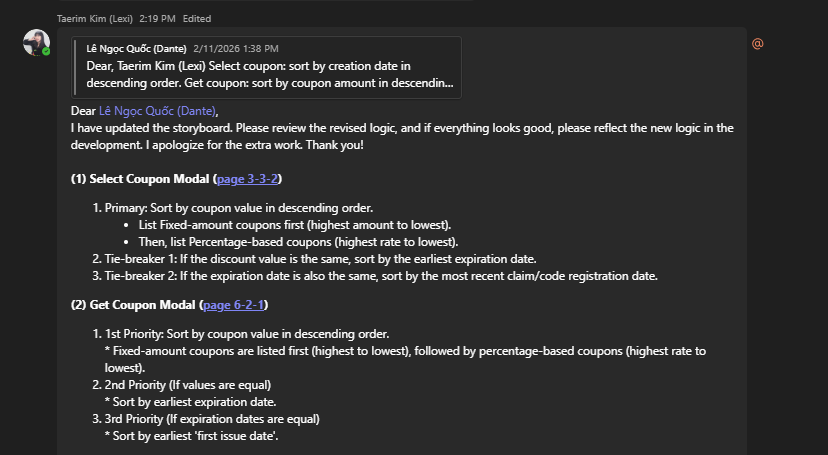
Task: Click the "2nd Priority (If values are equal)" item
Action: [188, 385]
